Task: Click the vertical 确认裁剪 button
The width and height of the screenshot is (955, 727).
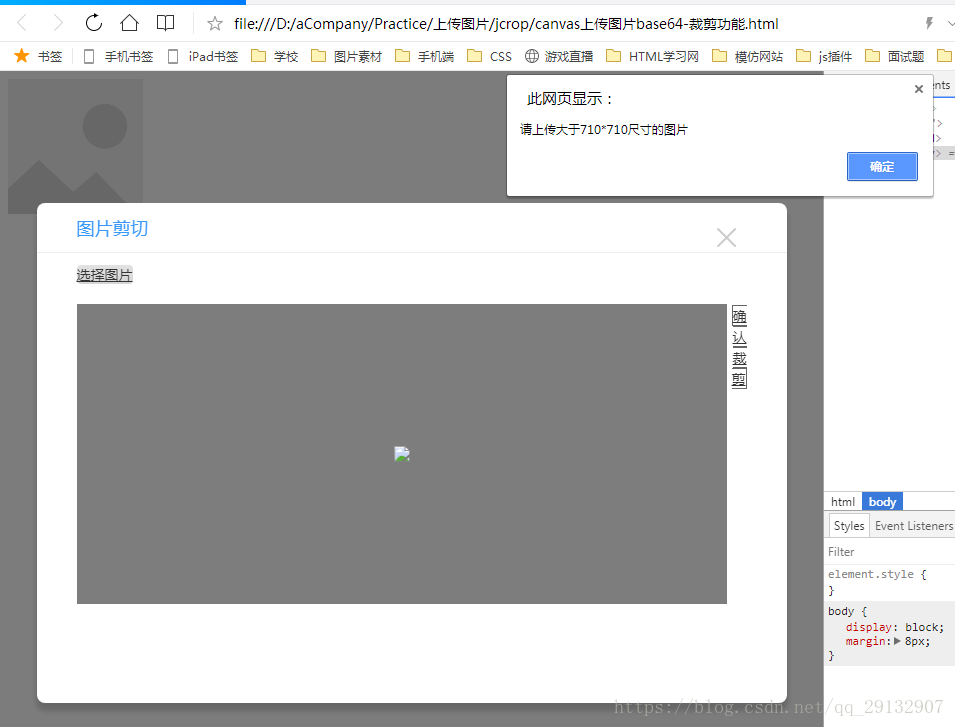Action: [738, 345]
